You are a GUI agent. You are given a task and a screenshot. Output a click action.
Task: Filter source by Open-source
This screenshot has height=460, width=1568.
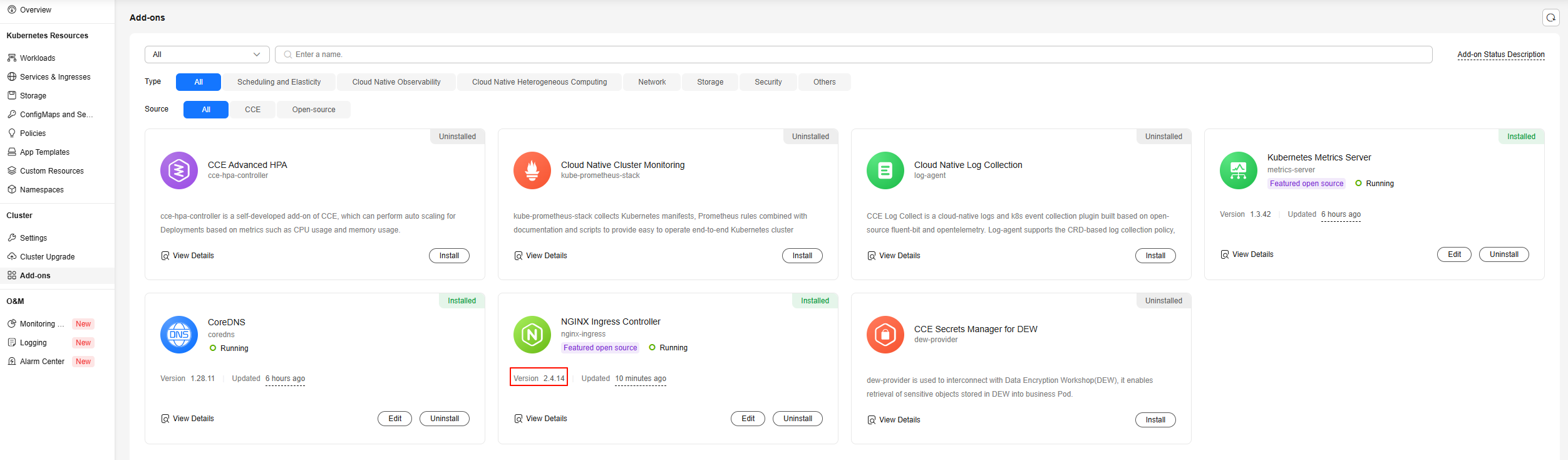point(314,110)
